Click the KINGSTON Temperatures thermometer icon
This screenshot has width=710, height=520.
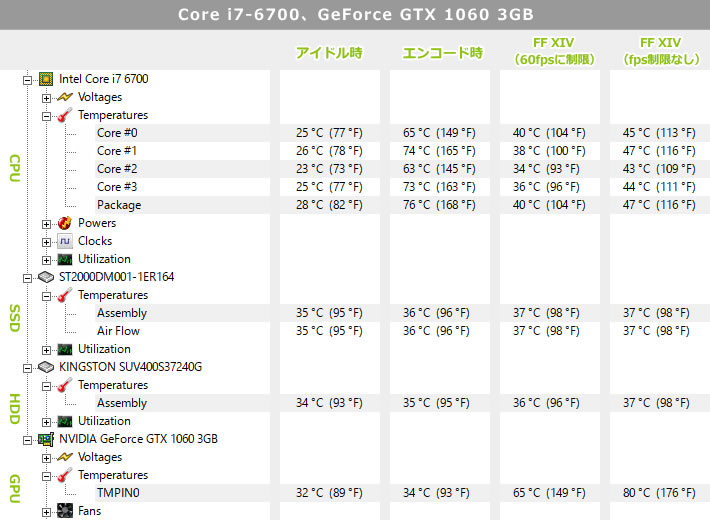tap(65, 385)
